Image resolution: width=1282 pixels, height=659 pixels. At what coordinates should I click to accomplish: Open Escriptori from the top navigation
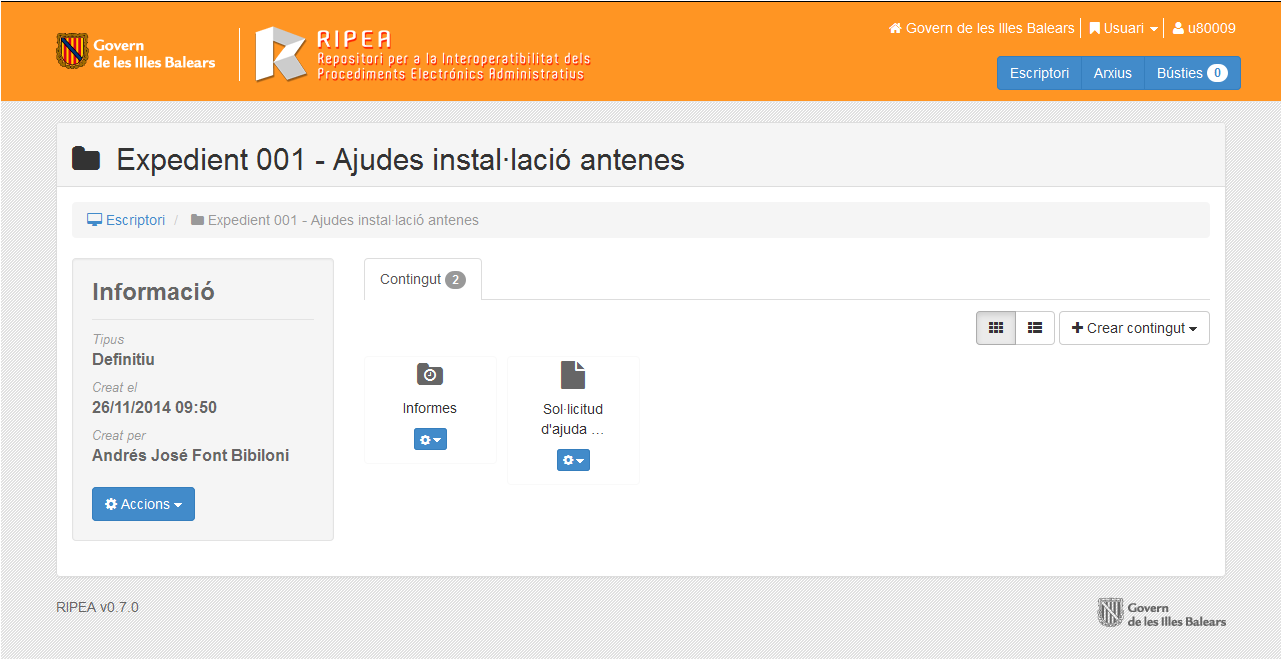pos(1039,73)
